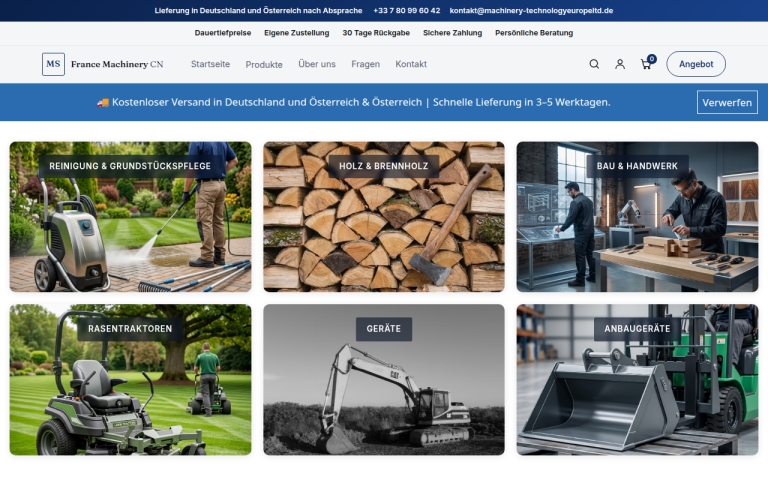Click the kontakt email address link
Screen dimensions: 768x480
531,10
